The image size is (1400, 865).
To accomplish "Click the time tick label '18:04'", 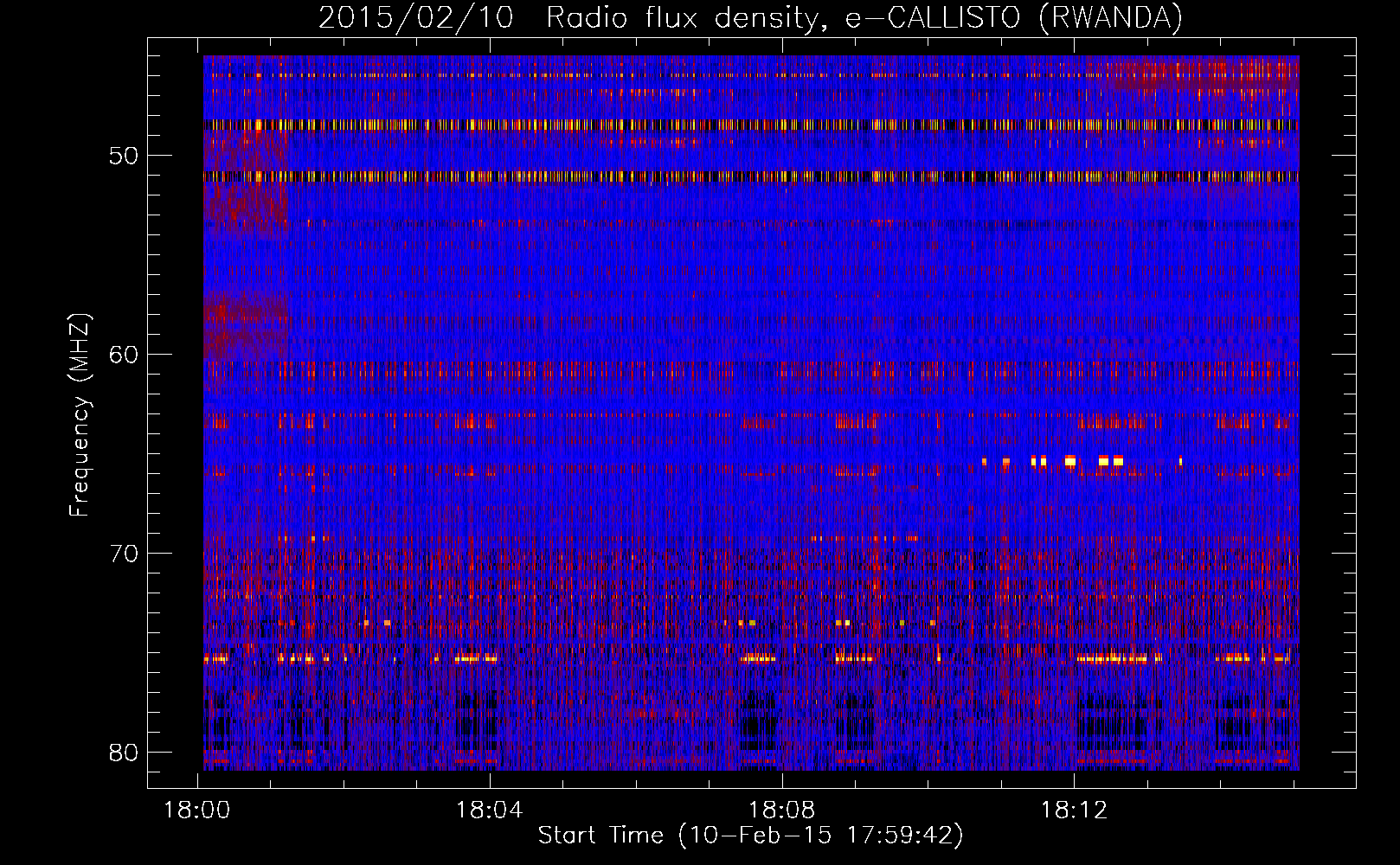I will 490,811.
